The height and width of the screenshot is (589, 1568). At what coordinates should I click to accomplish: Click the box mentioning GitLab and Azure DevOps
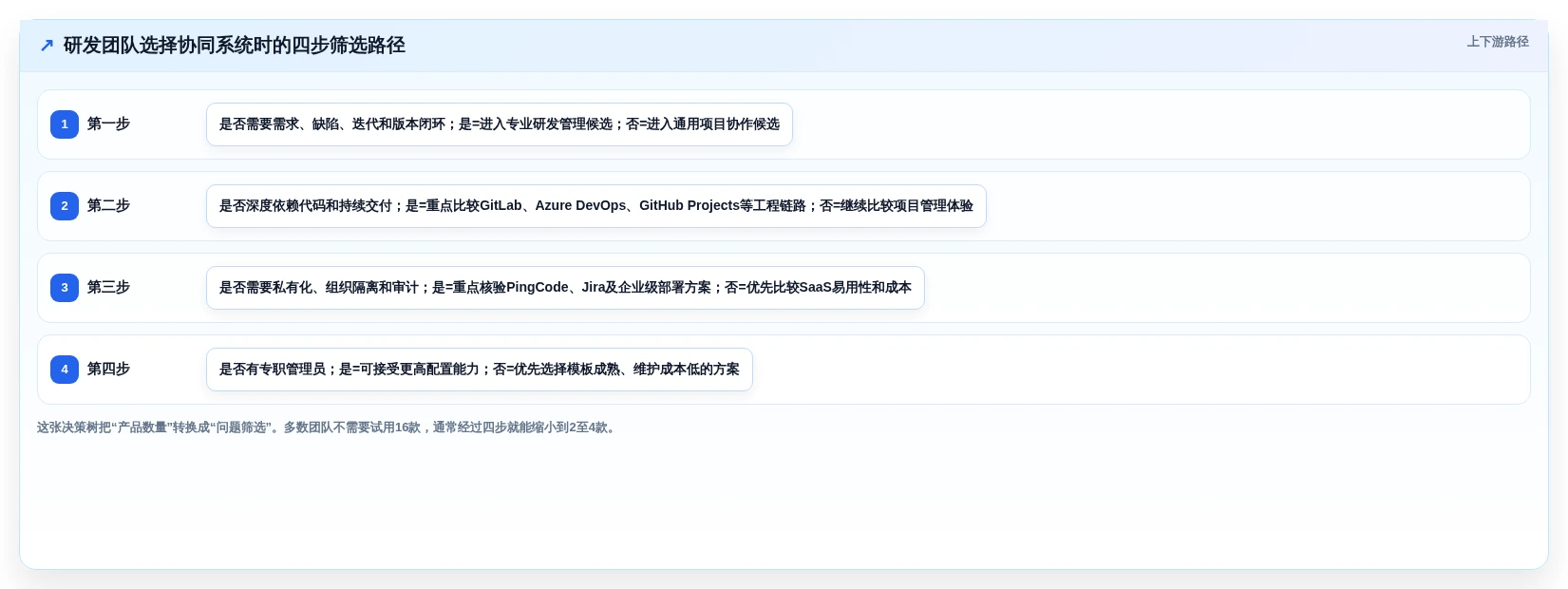pos(596,206)
